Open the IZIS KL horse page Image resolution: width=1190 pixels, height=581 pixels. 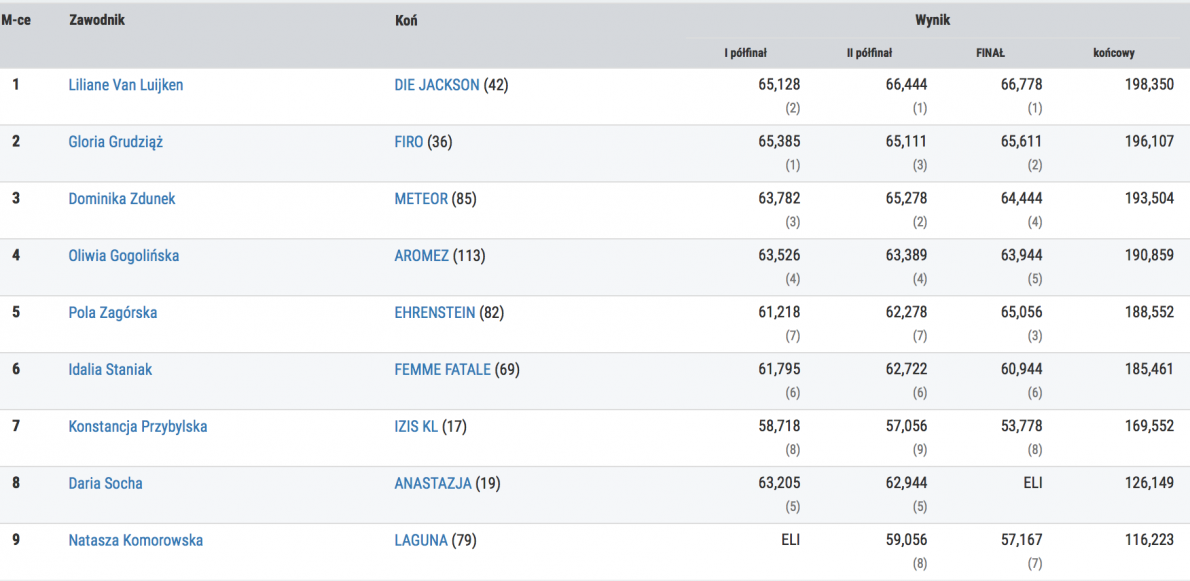(416, 427)
